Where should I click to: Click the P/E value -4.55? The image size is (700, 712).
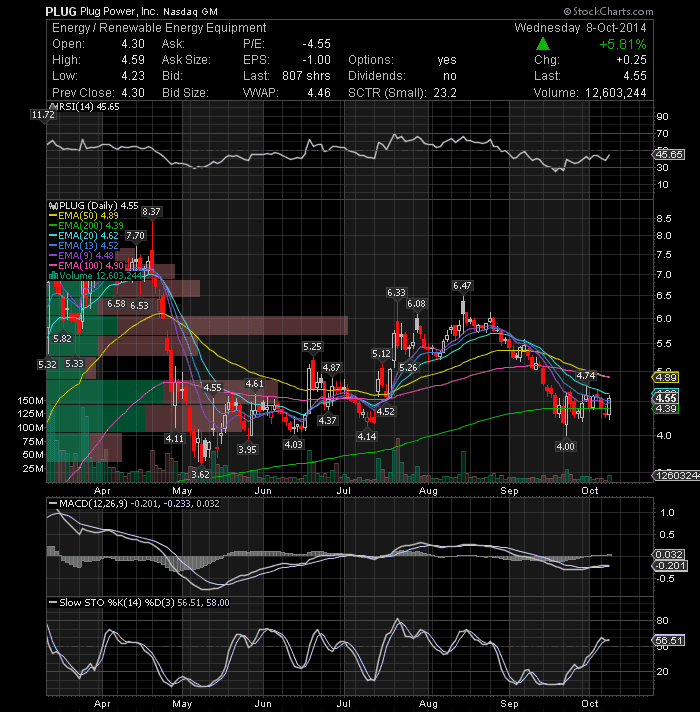pos(316,44)
